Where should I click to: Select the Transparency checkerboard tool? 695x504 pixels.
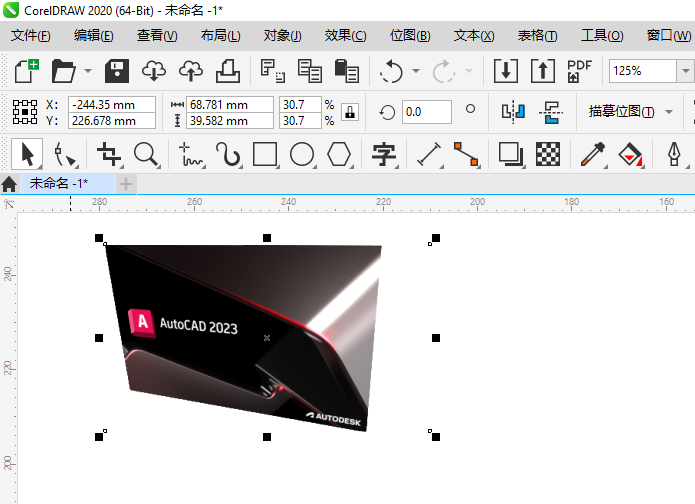tap(548, 154)
